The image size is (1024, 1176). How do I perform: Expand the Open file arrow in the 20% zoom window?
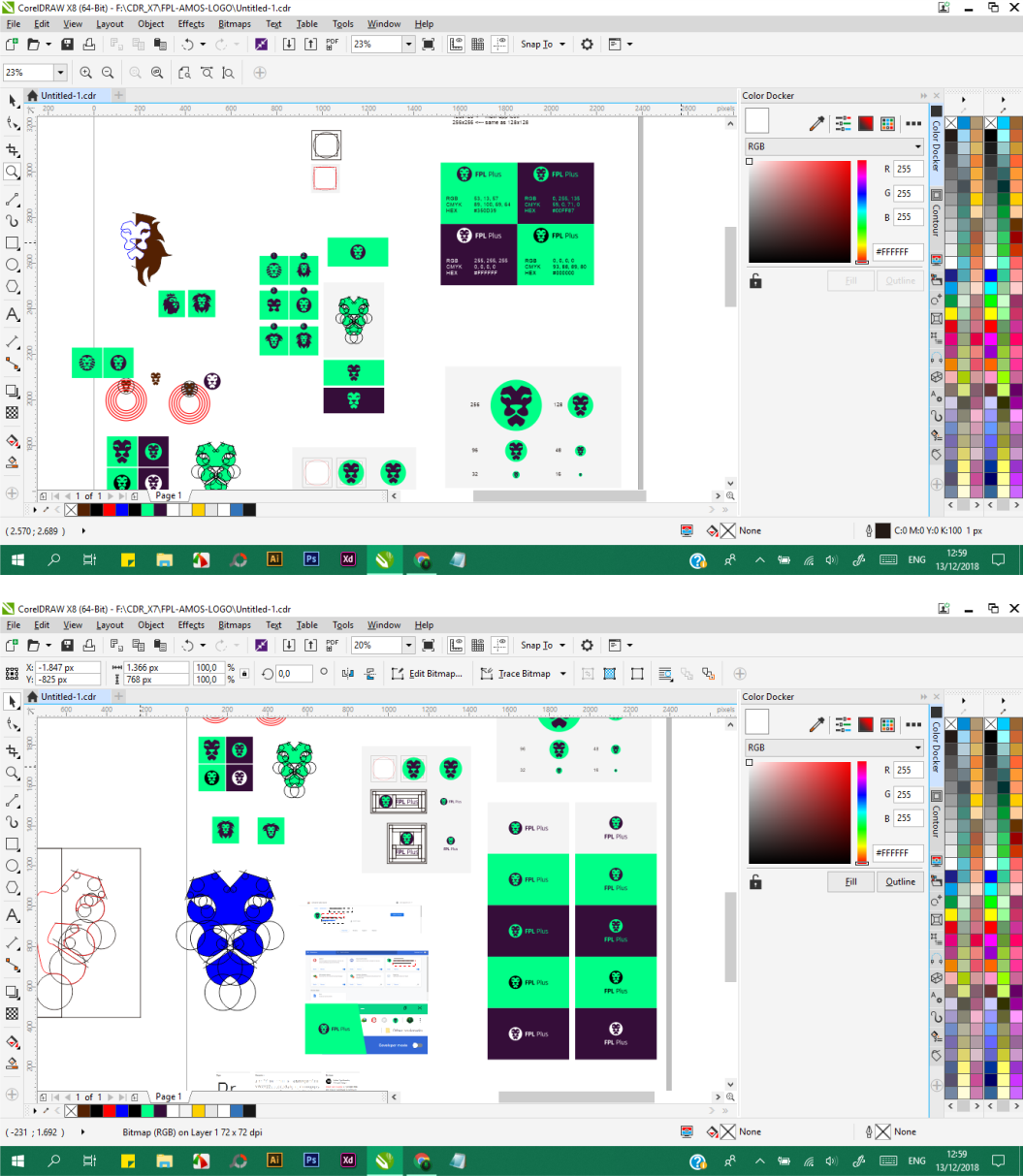(x=48, y=645)
